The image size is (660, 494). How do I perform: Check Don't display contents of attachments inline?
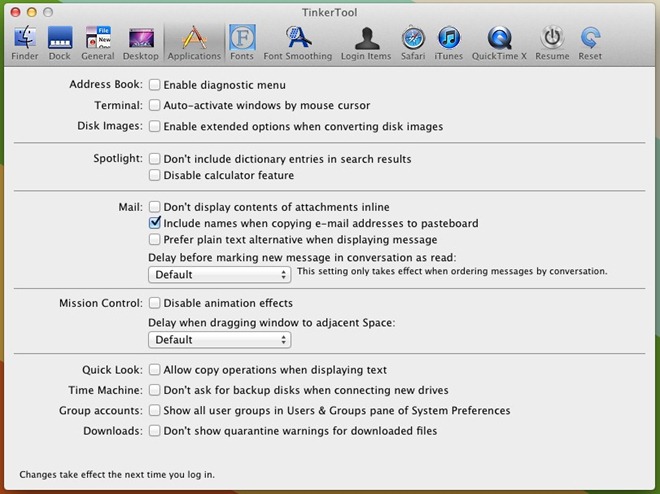pyautogui.click(x=154, y=207)
